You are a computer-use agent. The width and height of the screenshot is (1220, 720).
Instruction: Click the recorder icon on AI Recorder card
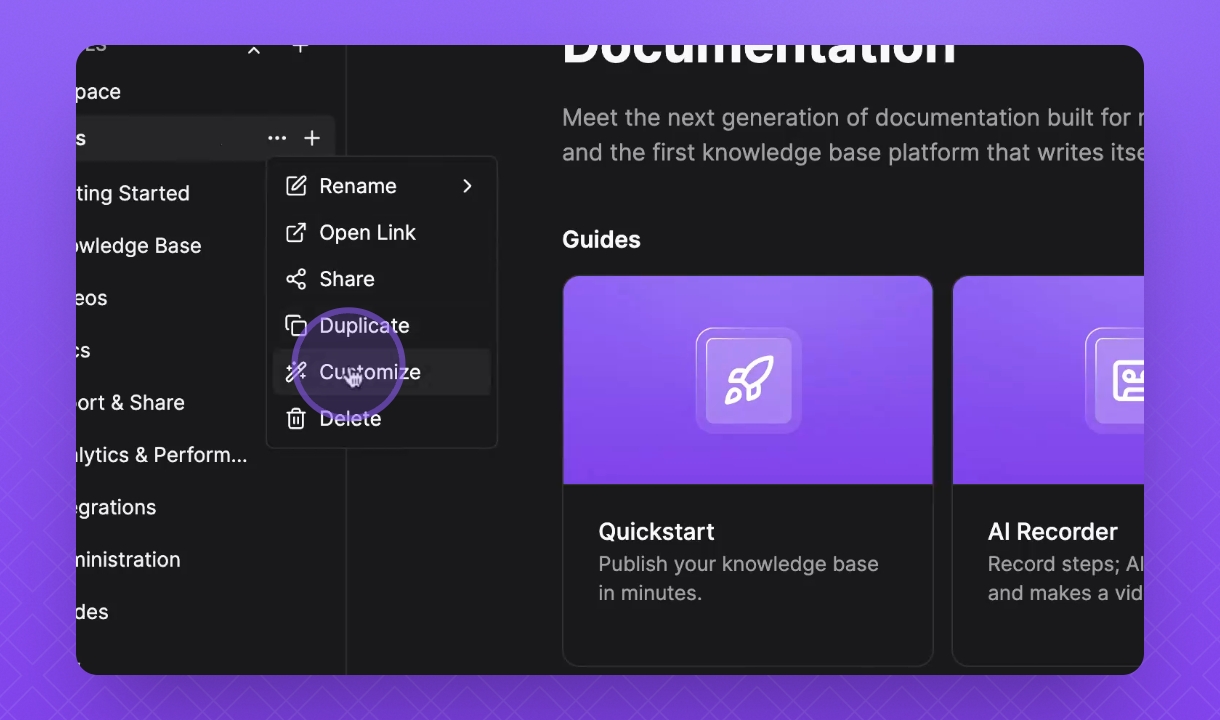(1128, 381)
